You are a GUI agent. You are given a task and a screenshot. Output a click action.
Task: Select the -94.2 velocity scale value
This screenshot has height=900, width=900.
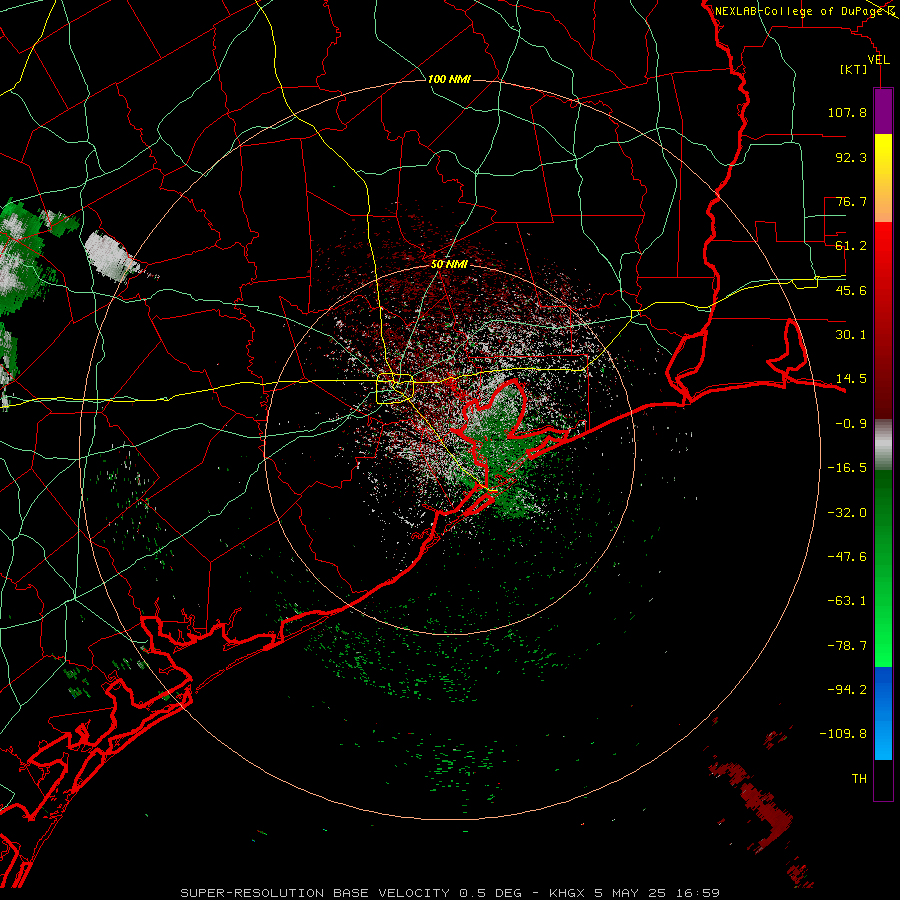[847, 690]
